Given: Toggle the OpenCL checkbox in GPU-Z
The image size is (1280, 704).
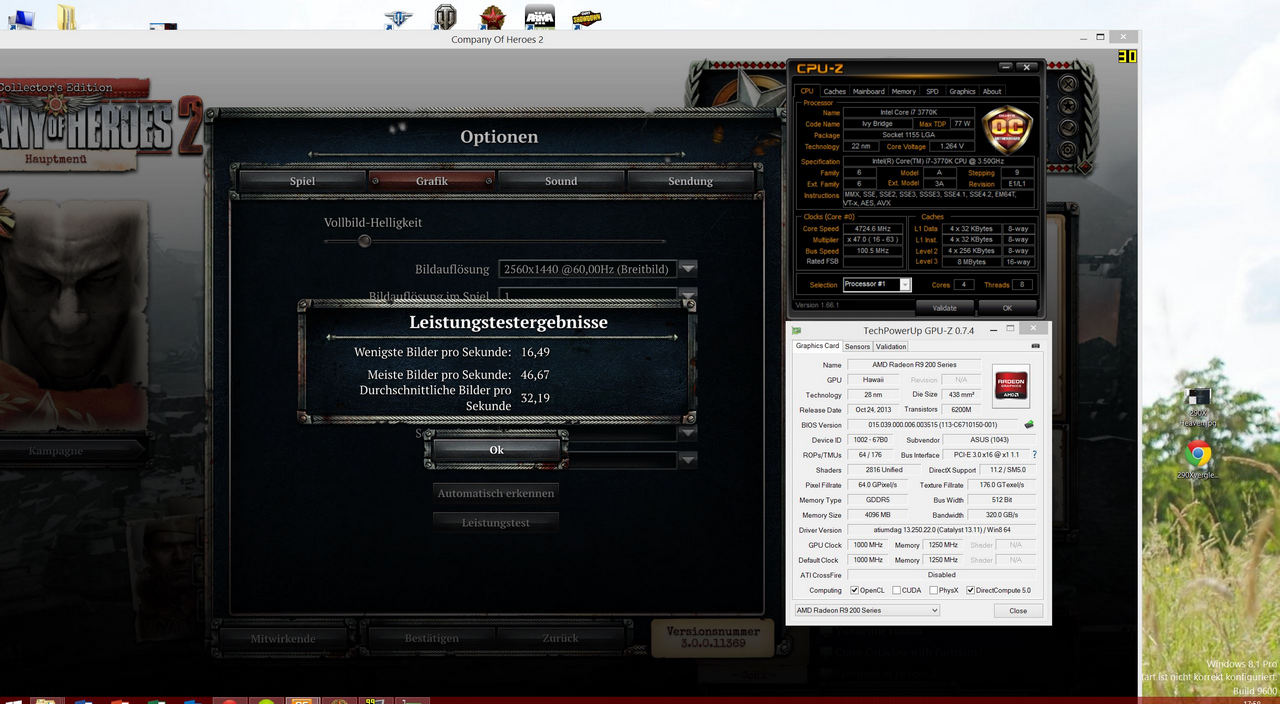Looking at the screenshot, I should (x=855, y=590).
